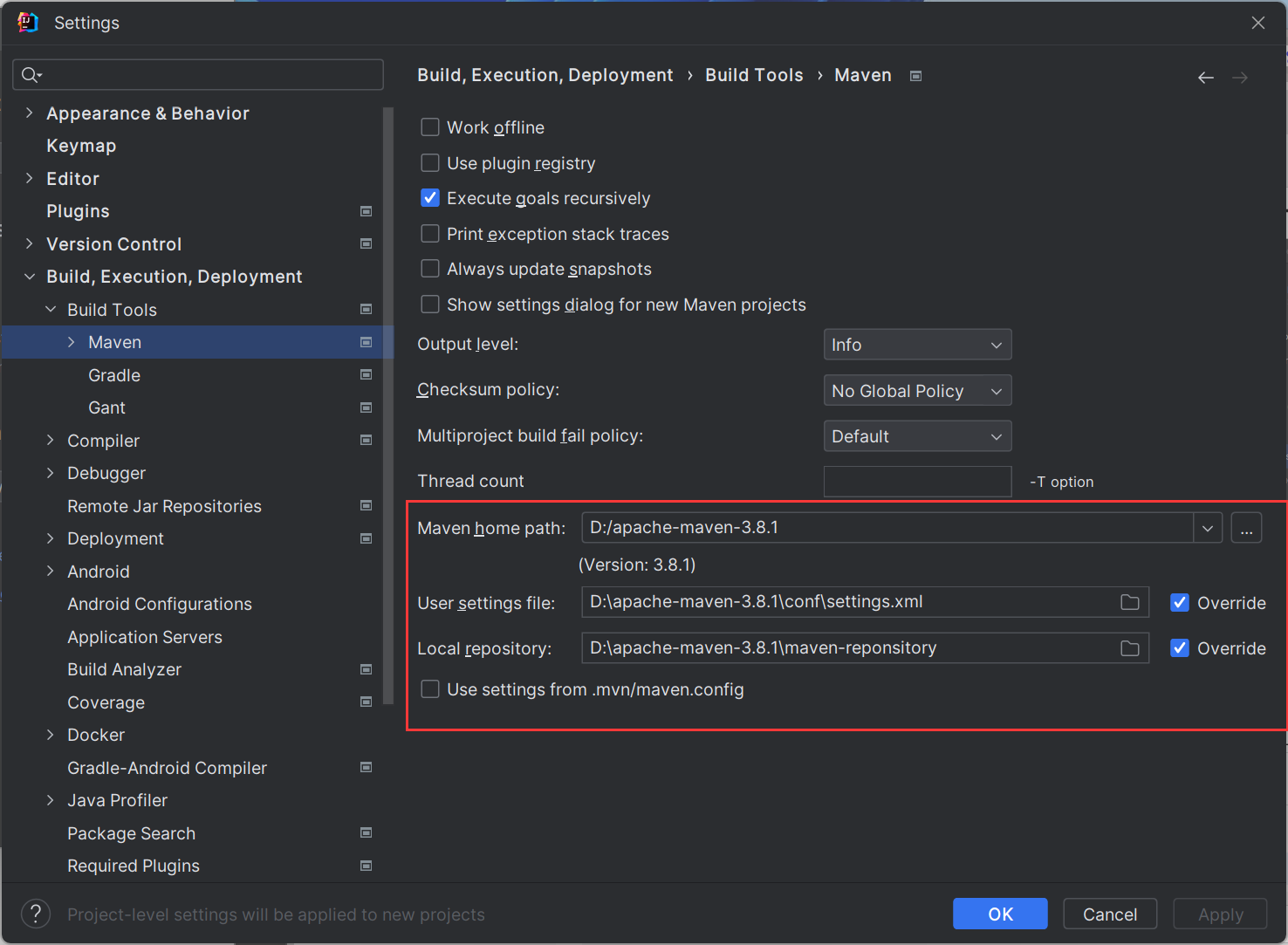This screenshot has height=945, width=1288.
Task: Collapse the Build Tools node
Action: click(51, 309)
